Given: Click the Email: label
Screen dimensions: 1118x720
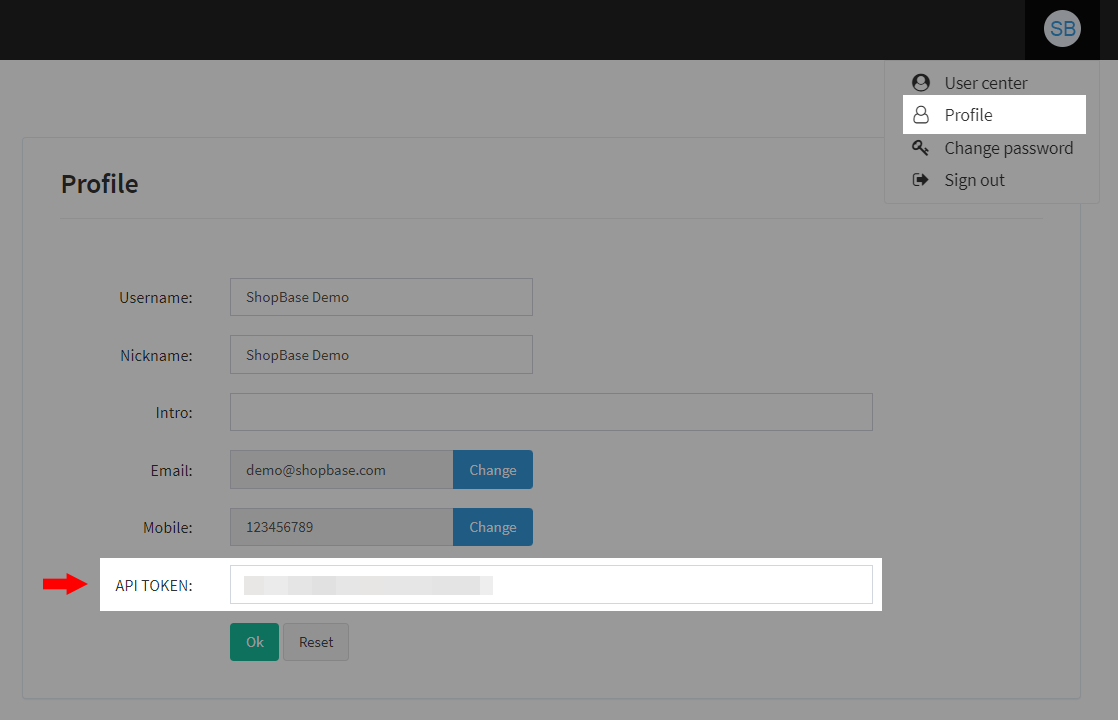Looking at the screenshot, I should point(171,470).
